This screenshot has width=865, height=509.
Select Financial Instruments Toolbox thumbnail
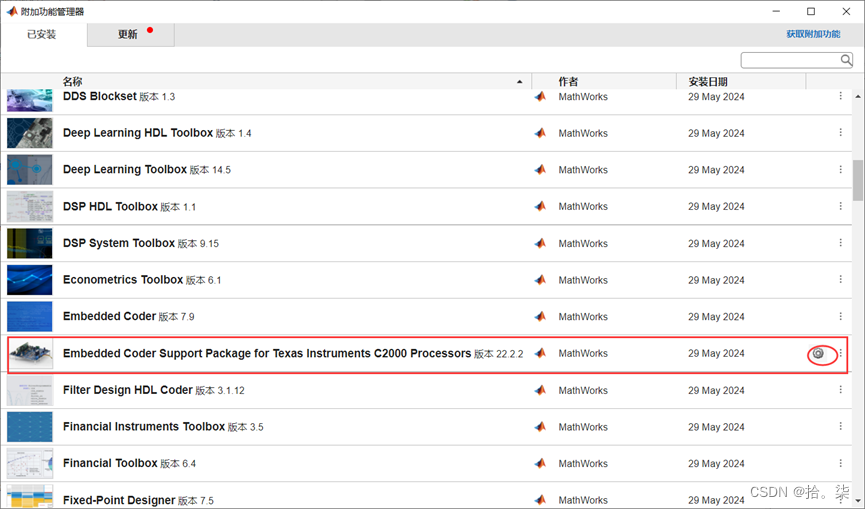pyautogui.click(x=30, y=427)
